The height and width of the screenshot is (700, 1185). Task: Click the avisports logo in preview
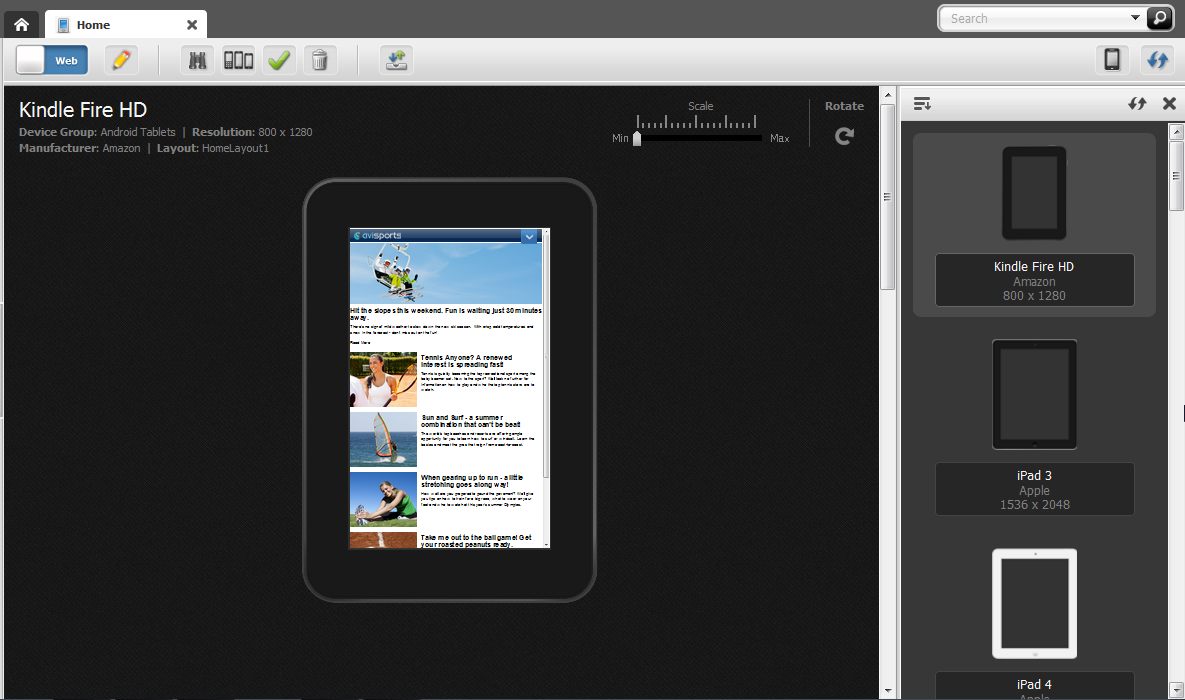(x=378, y=236)
